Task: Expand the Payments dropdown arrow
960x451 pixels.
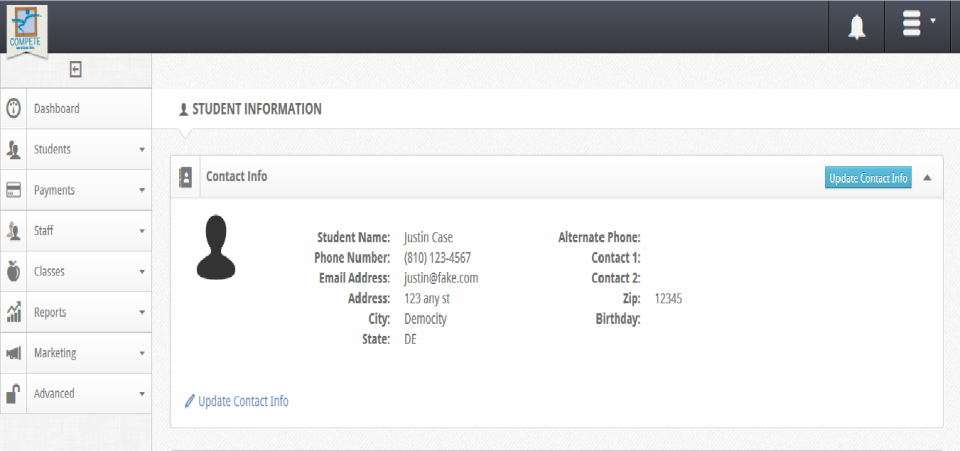Action: tap(142, 191)
